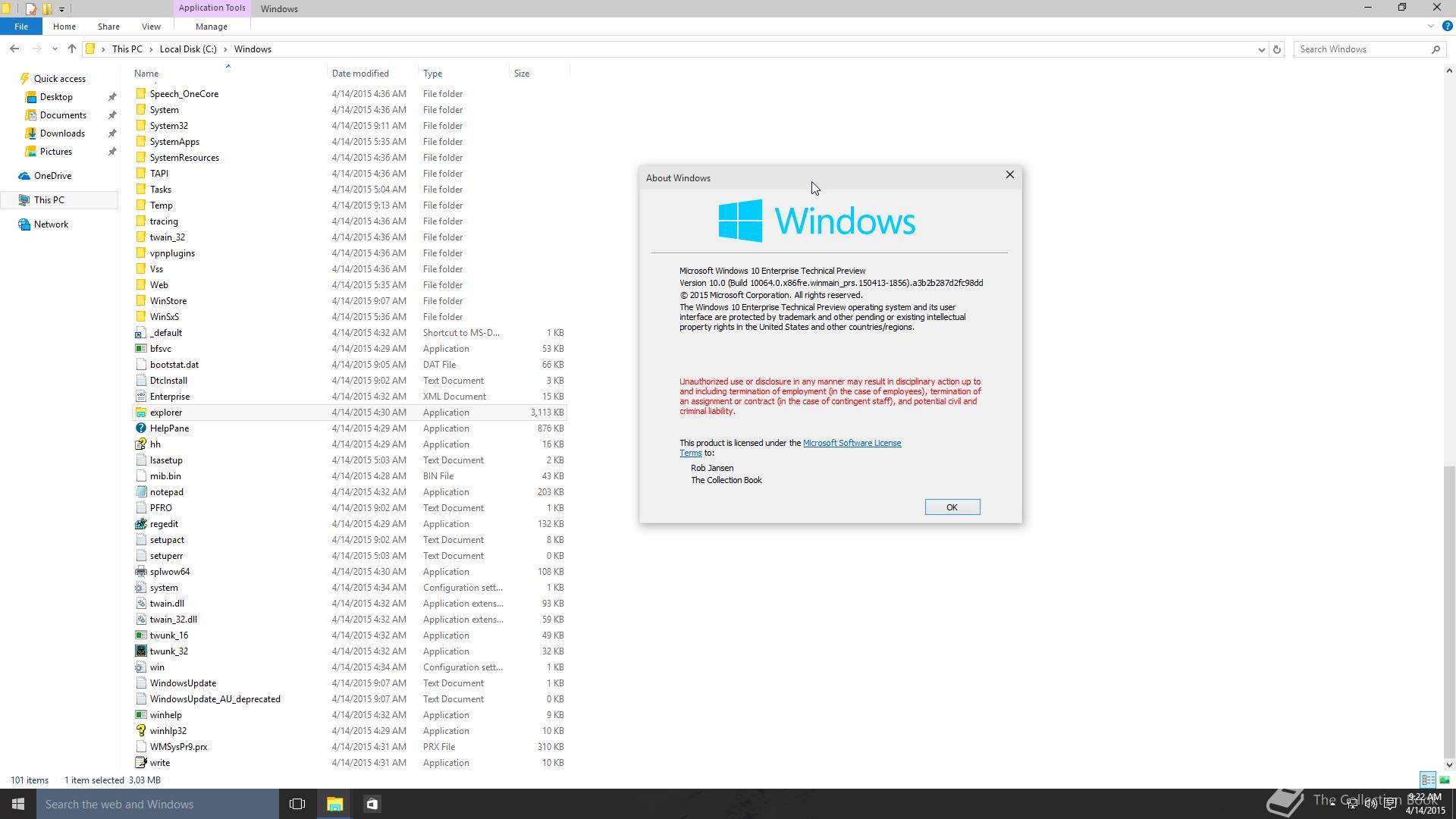Open the Start menu Windows logo

coord(18,804)
